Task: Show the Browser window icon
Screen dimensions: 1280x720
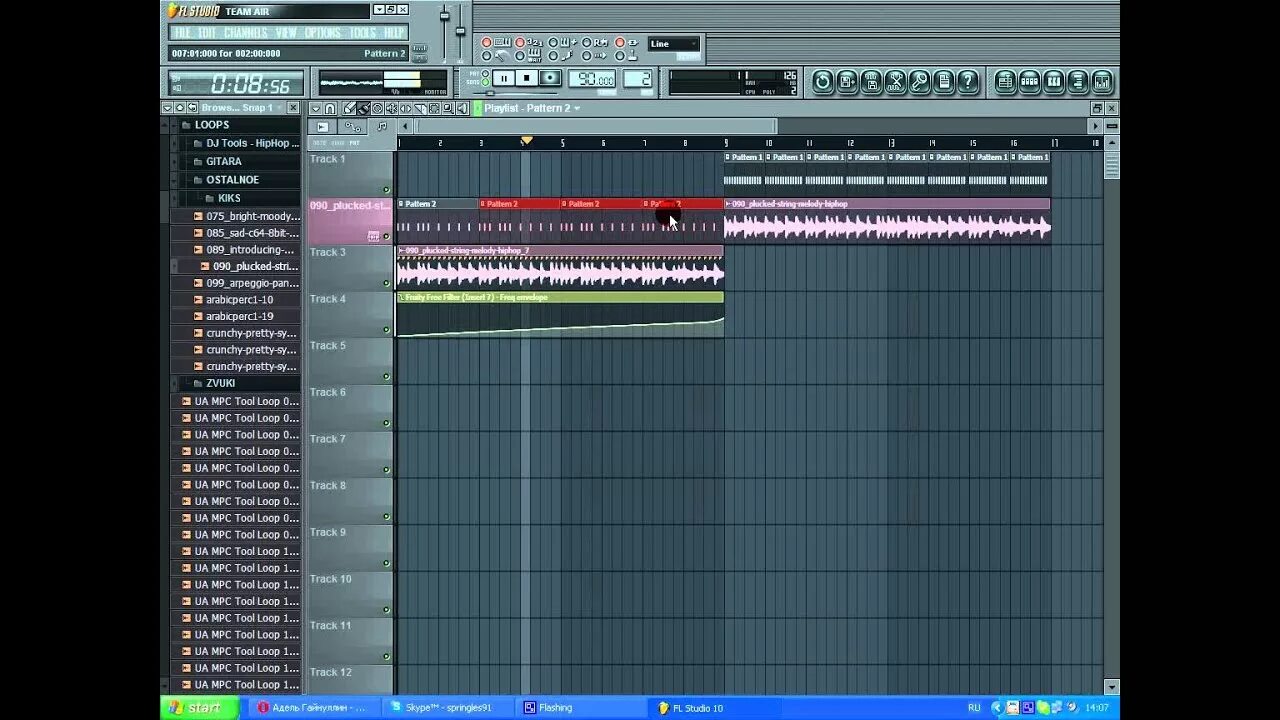Action: point(1078,82)
